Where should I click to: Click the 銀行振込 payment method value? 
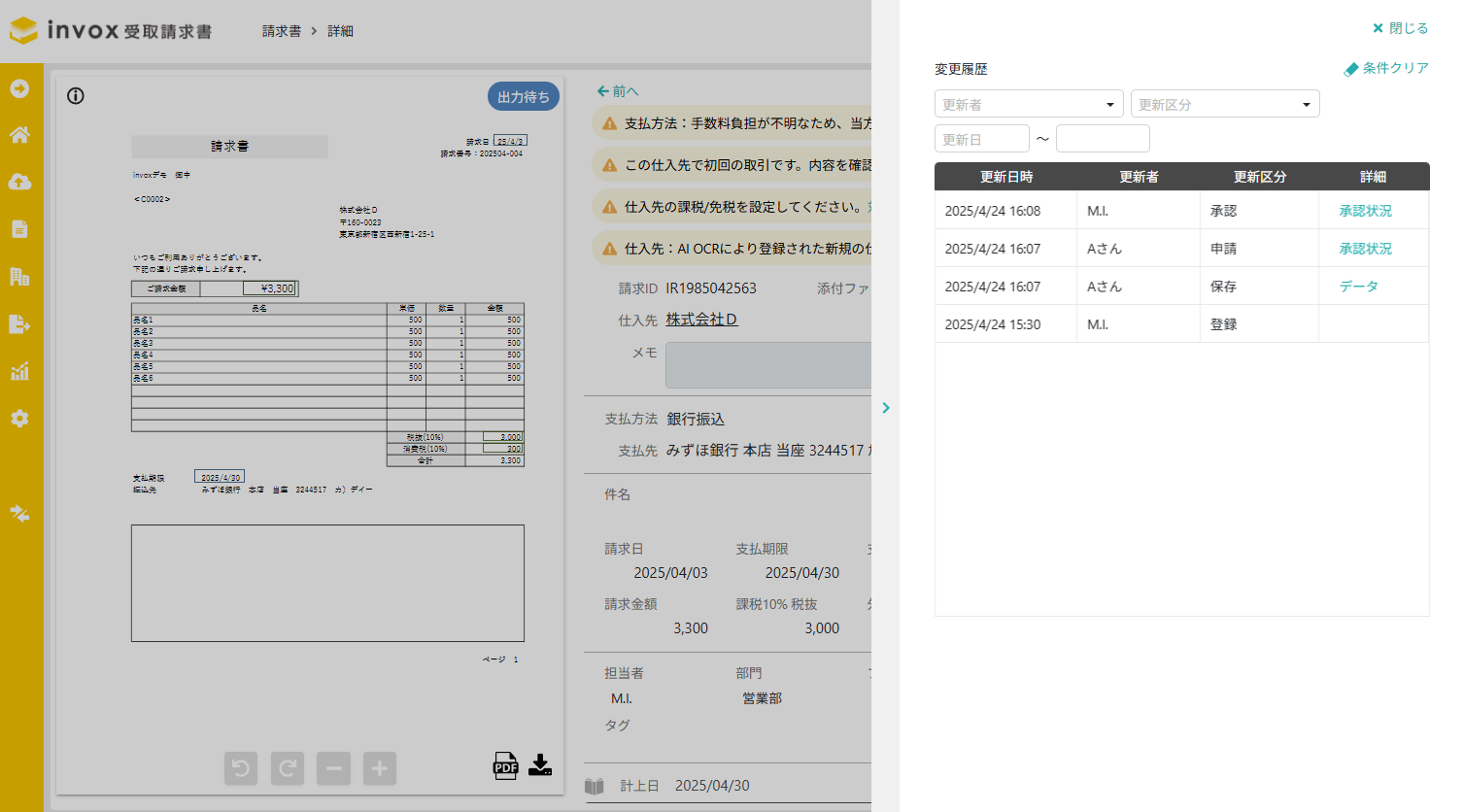click(696, 419)
